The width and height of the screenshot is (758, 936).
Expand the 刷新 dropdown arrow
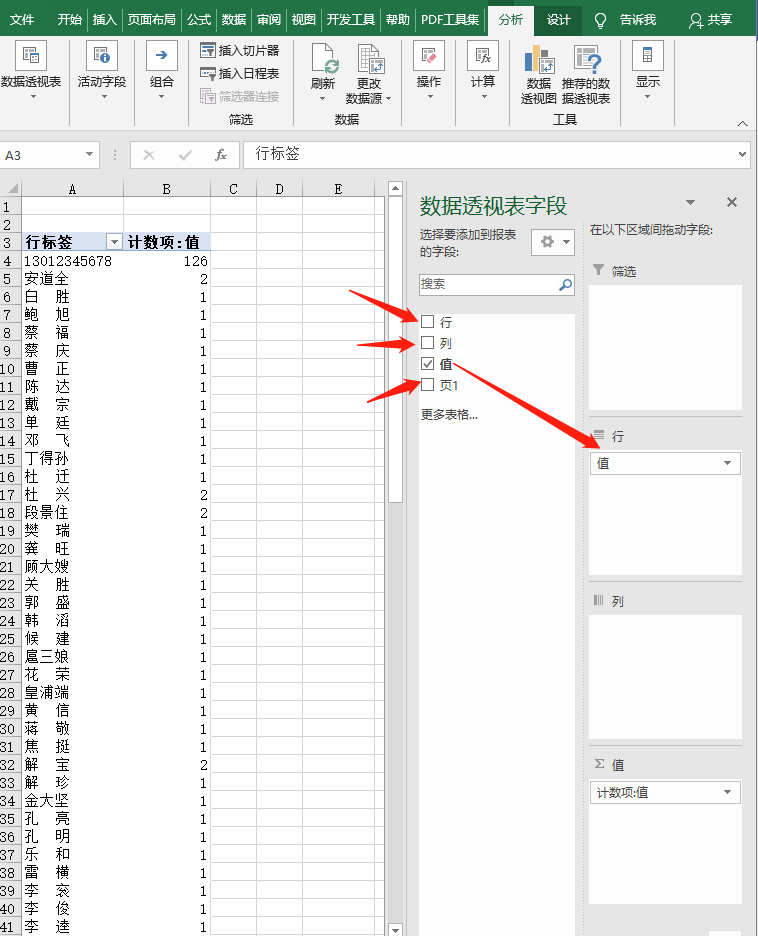pos(322,99)
